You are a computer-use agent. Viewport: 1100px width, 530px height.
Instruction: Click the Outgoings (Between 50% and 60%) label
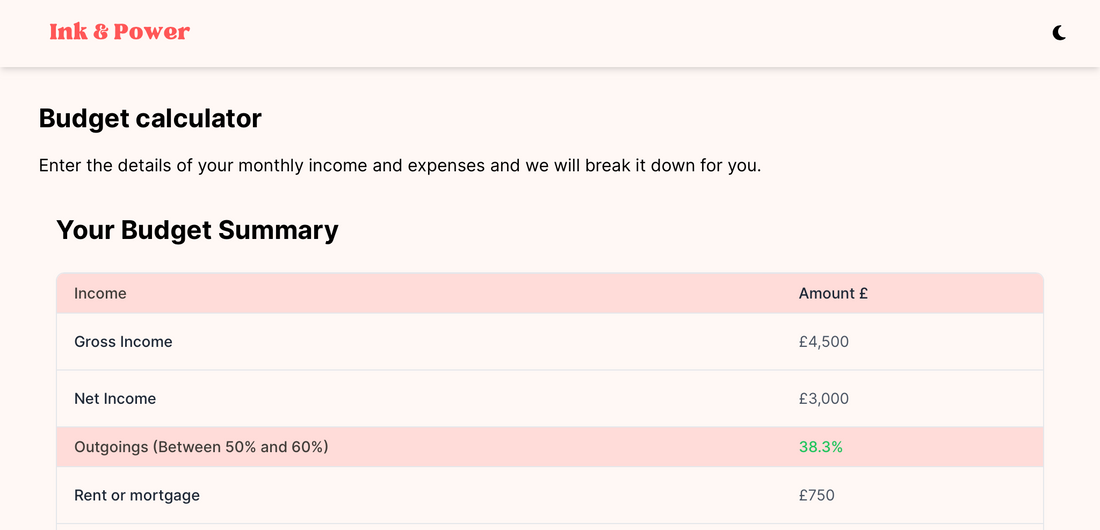point(201,447)
